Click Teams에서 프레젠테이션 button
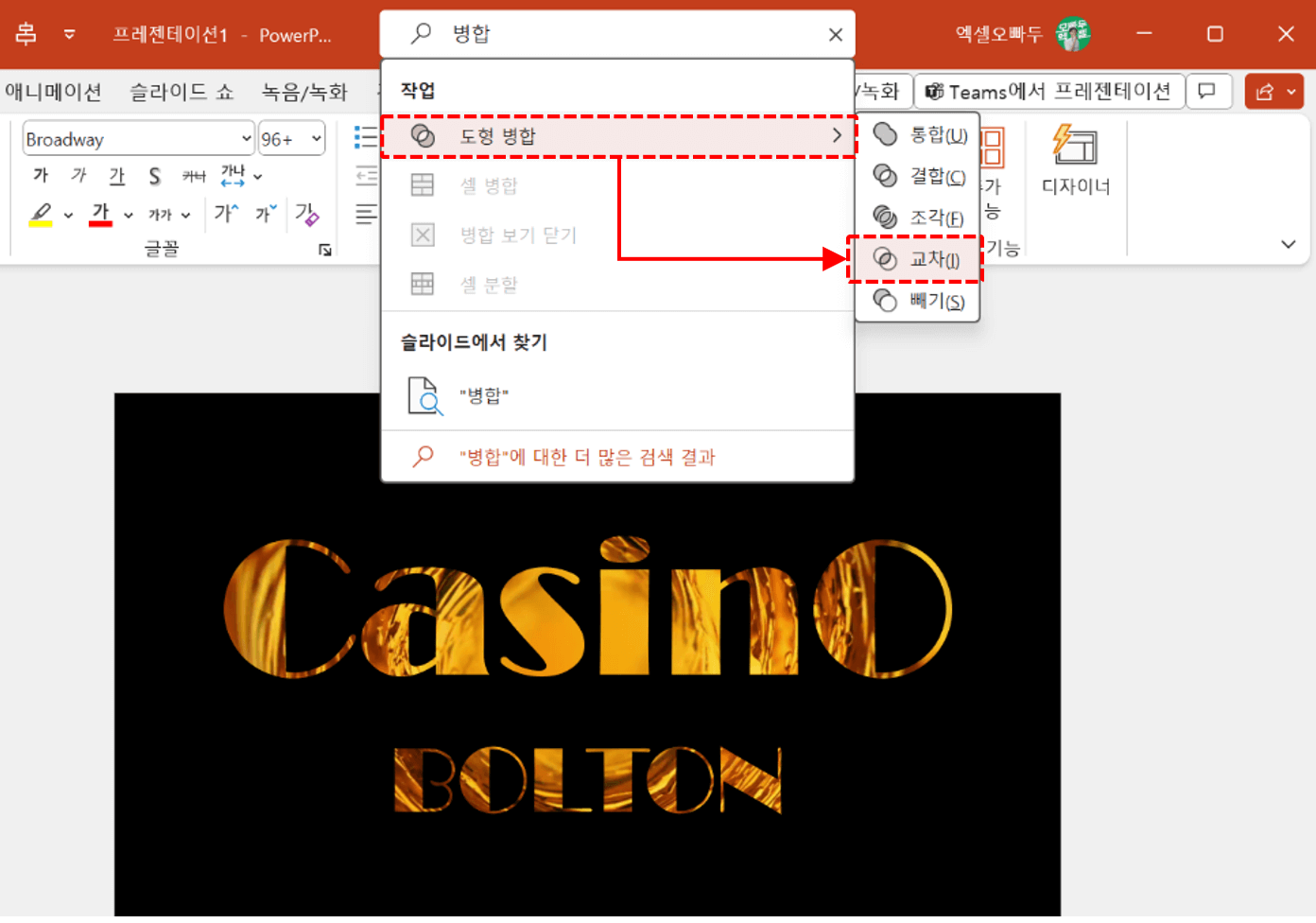Viewport: 1316px width, 923px height. [x=1048, y=92]
